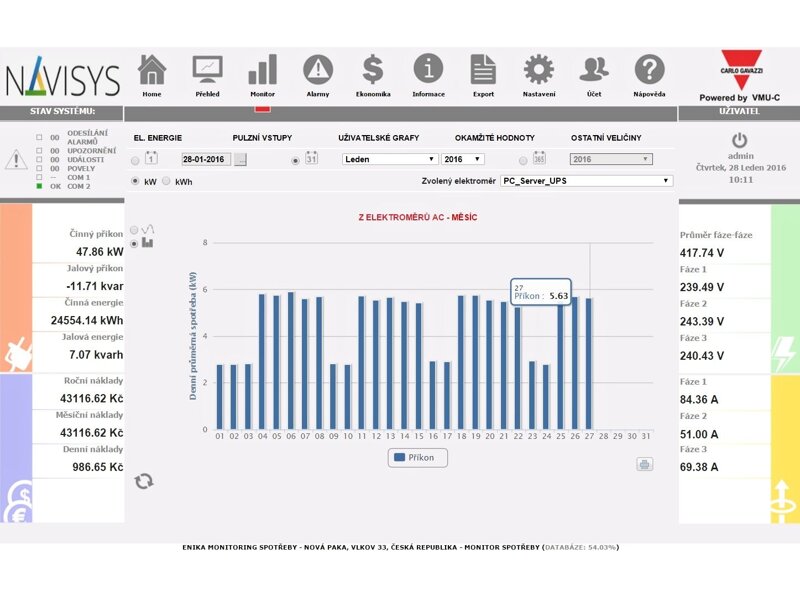Log out using the power icon
800x600 pixels.
[740, 141]
